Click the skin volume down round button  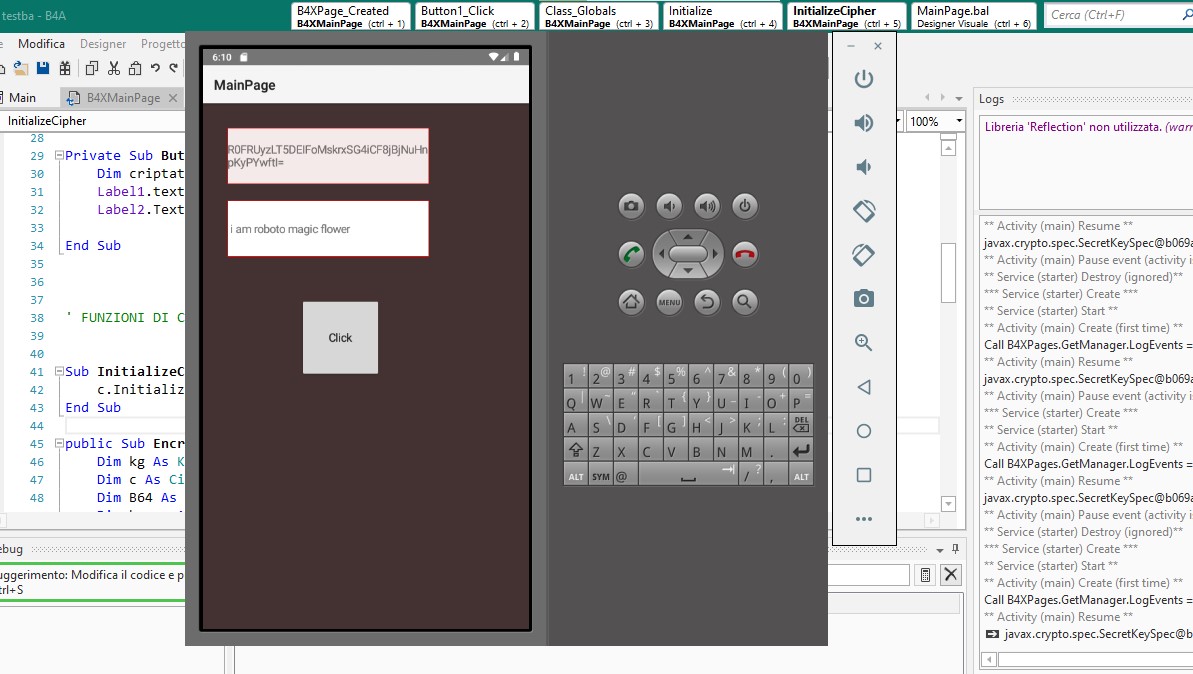click(669, 206)
